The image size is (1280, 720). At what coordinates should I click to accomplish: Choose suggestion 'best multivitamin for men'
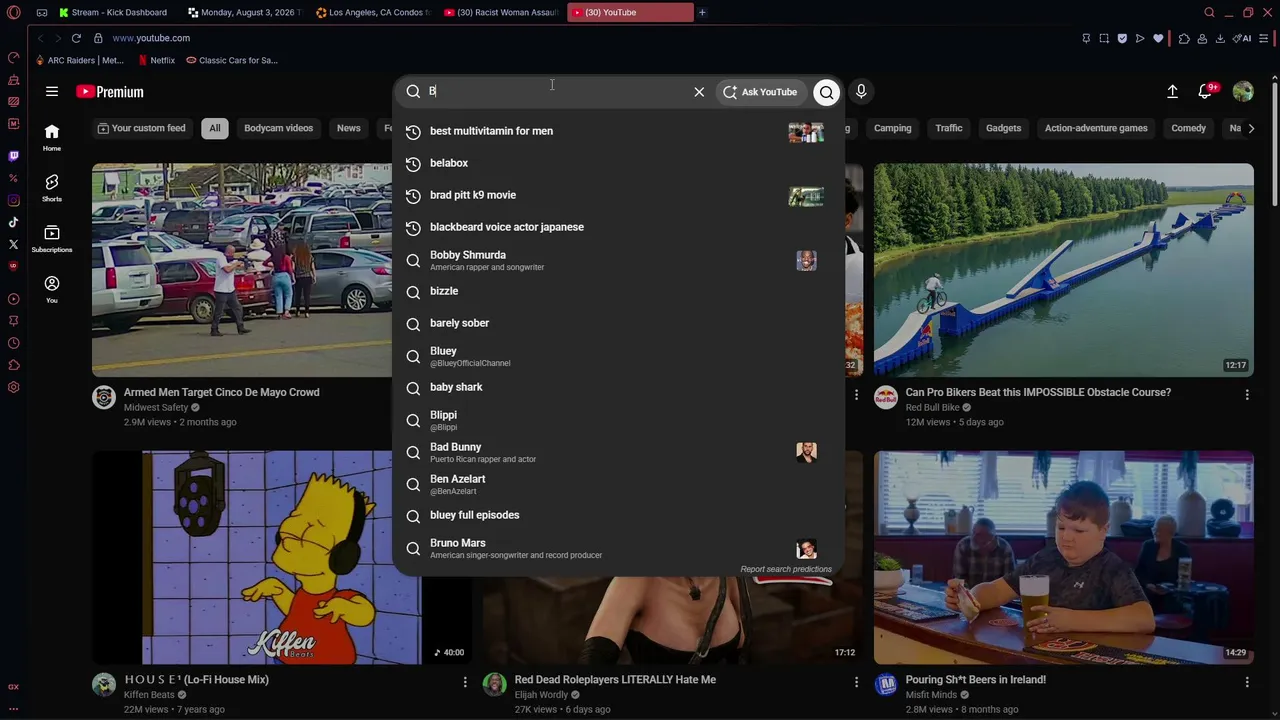pyautogui.click(x=618, y=131)
